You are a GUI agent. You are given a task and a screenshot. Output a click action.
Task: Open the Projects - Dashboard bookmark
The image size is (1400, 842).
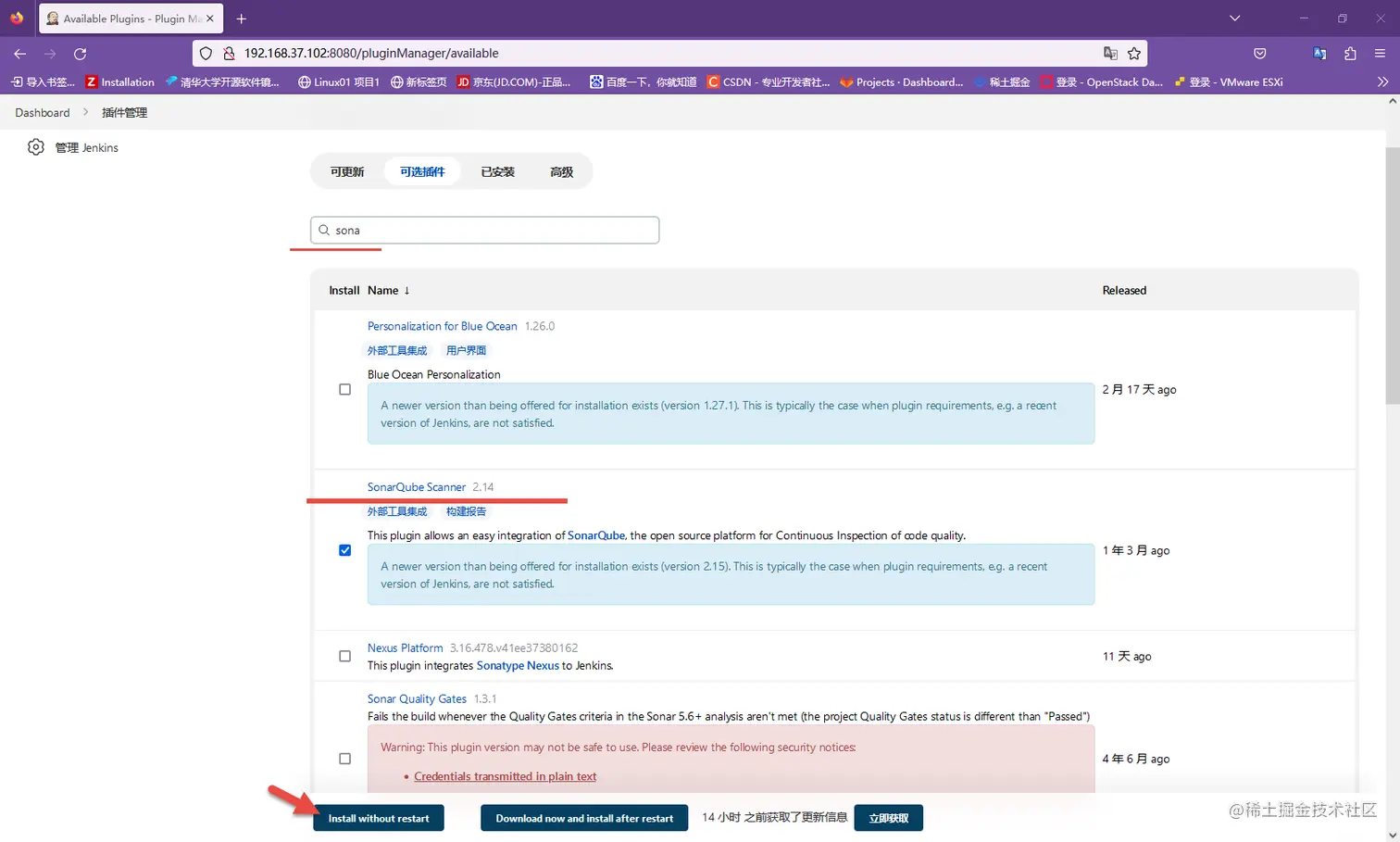pyautogui.click(x=902, y=82)
